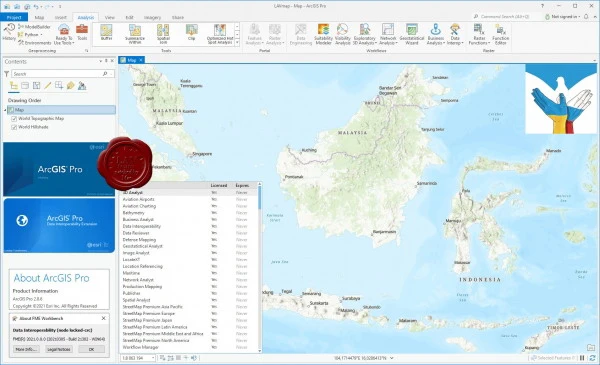Image resolution: width=600 pixels, height=365 pixels.
Task: Open Visibility Analysis
Action: (x=342, y=34)
